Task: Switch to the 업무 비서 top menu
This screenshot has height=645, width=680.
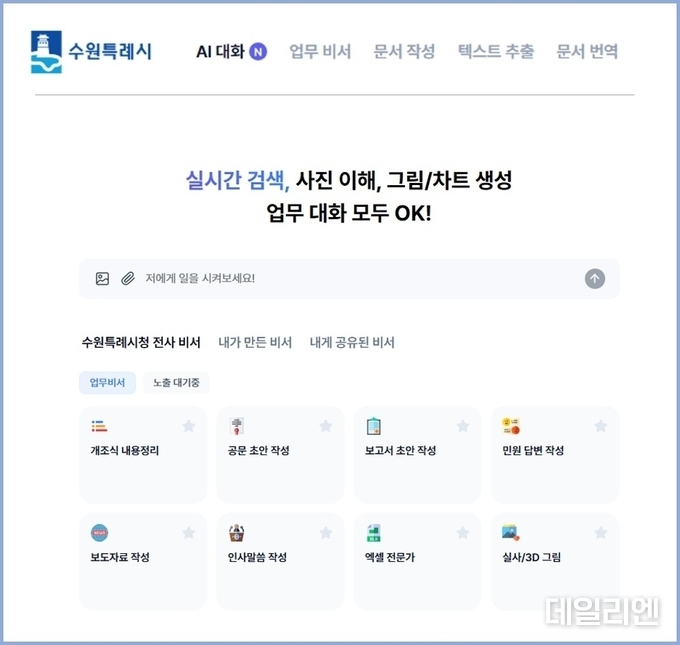Action: 320,52
